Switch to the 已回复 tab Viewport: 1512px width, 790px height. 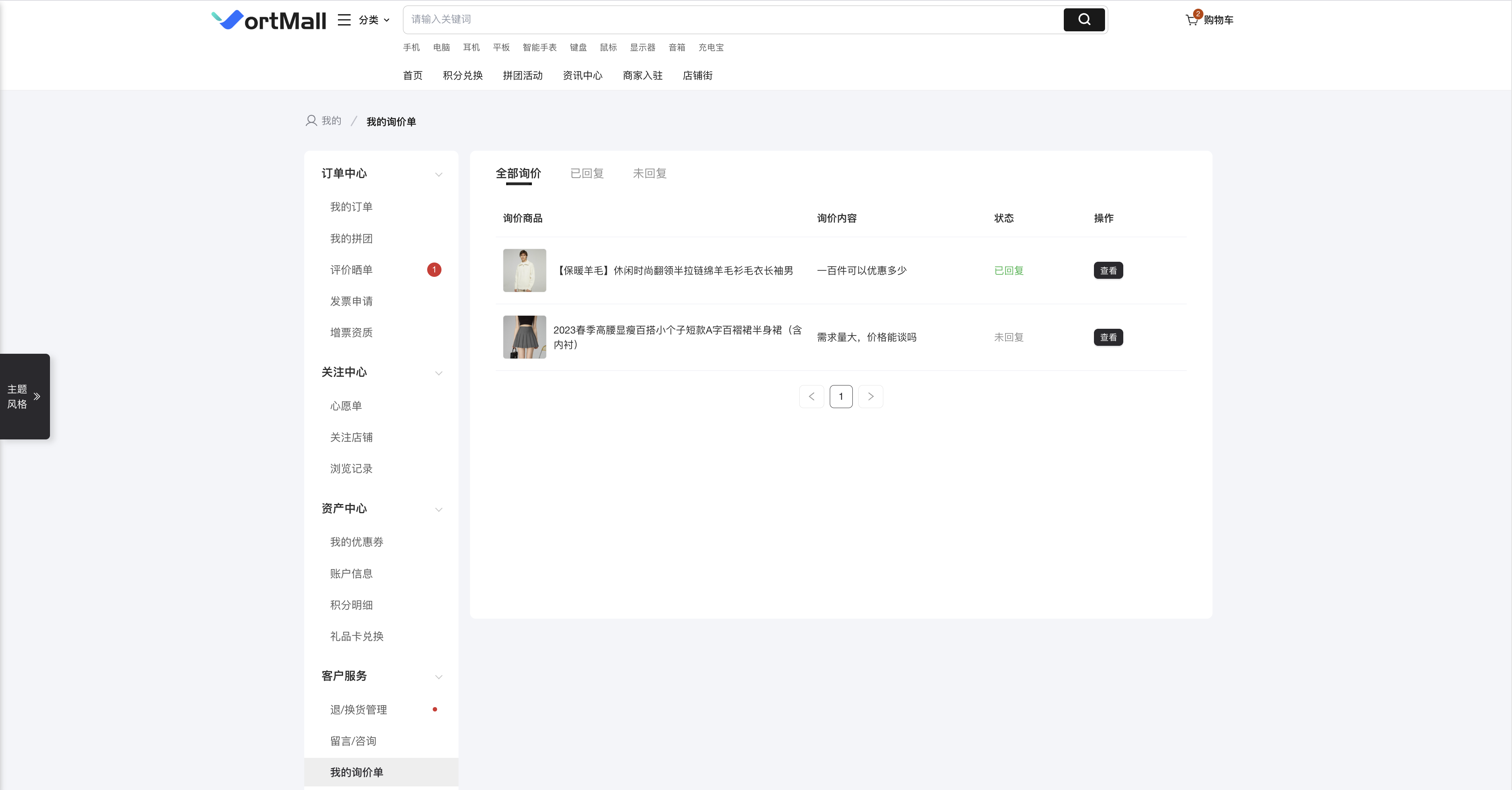click(x=587, y=174)
